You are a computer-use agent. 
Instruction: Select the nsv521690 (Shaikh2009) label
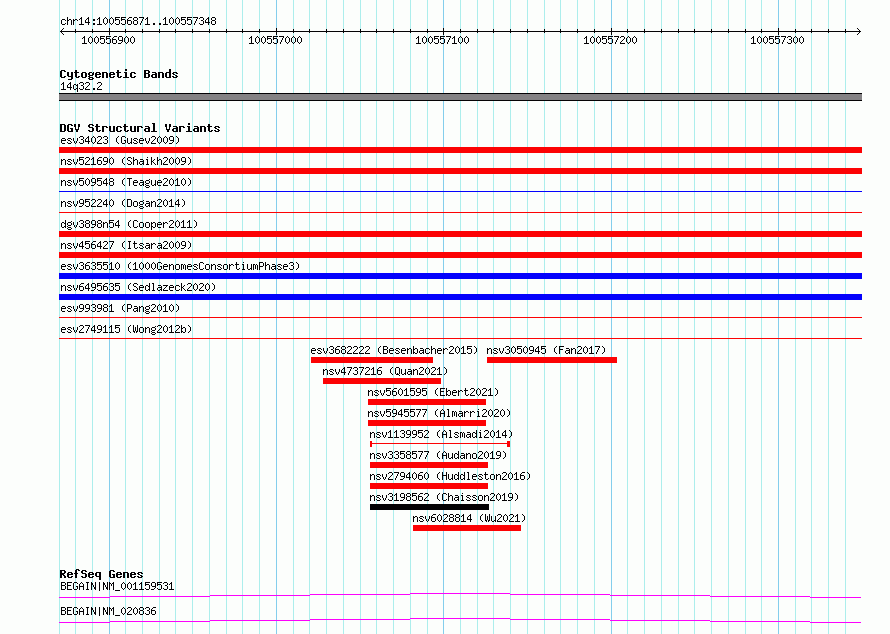(x=126, y=161)
